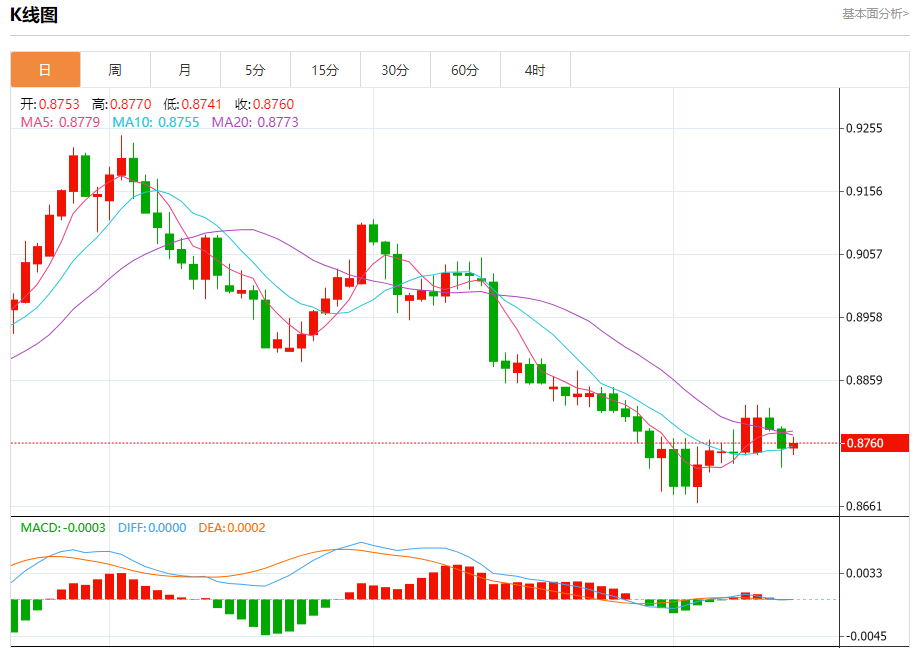Open the 60分 interval tab
Image resolution: width=921 pixels, height=648 pixels.
click(x=465, y=70)
